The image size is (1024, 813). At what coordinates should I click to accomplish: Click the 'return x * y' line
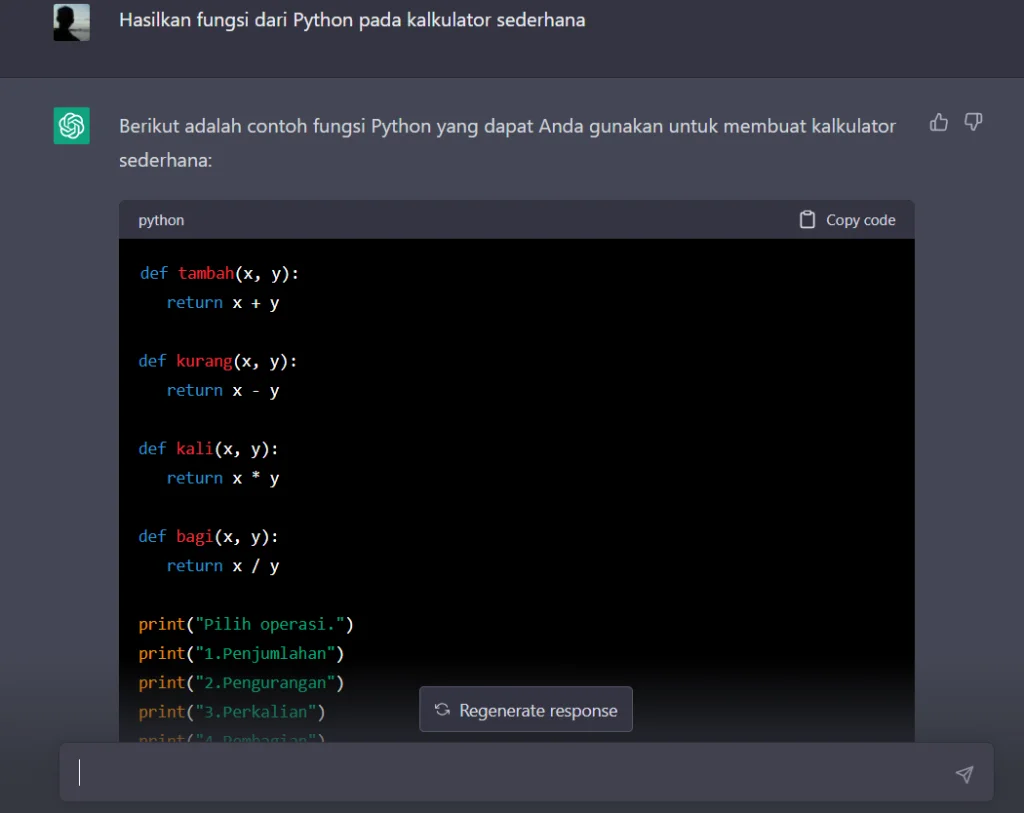pyautogui.click(x=223, y=477)
